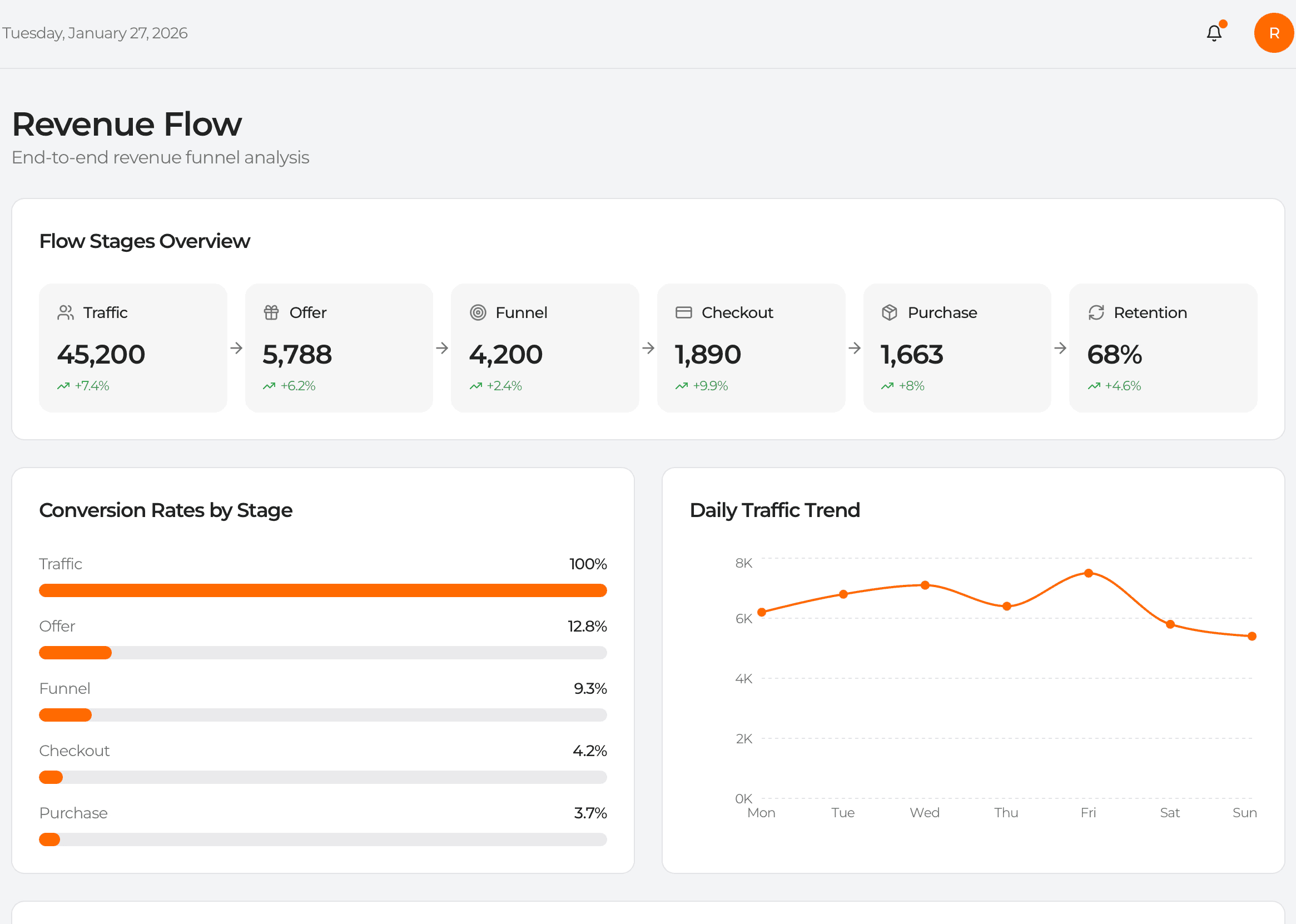This screenshot has width=1296, height=924.
Task: Click the Funnel 9.3% progress bar
Action: click(65, 715)
